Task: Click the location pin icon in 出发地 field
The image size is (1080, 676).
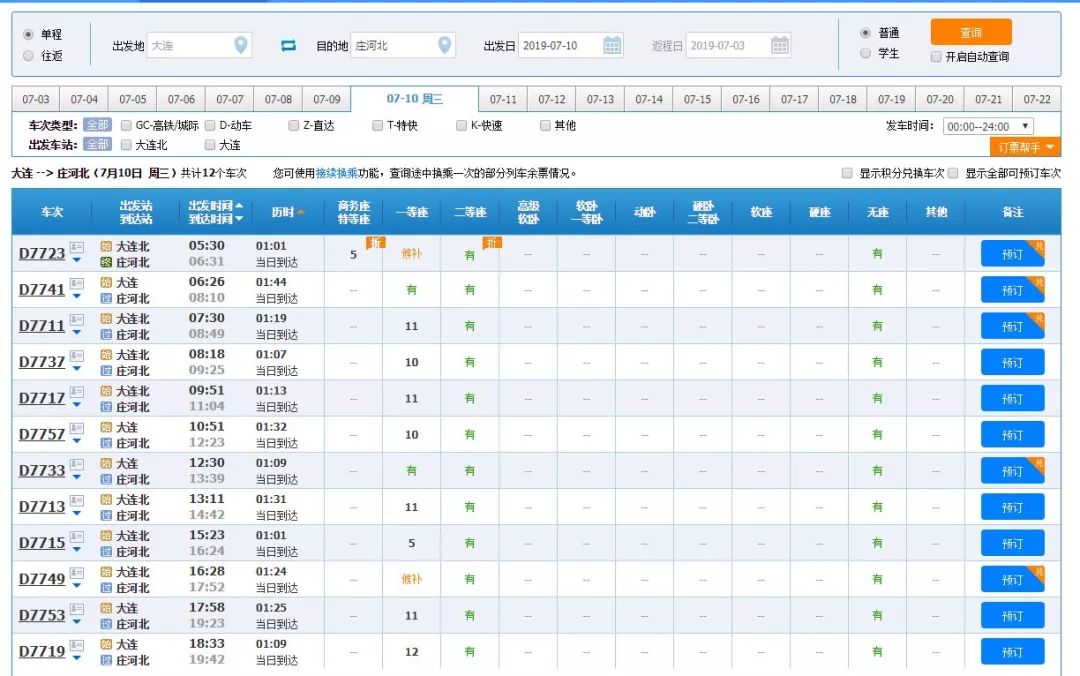Action: point(239,44)
